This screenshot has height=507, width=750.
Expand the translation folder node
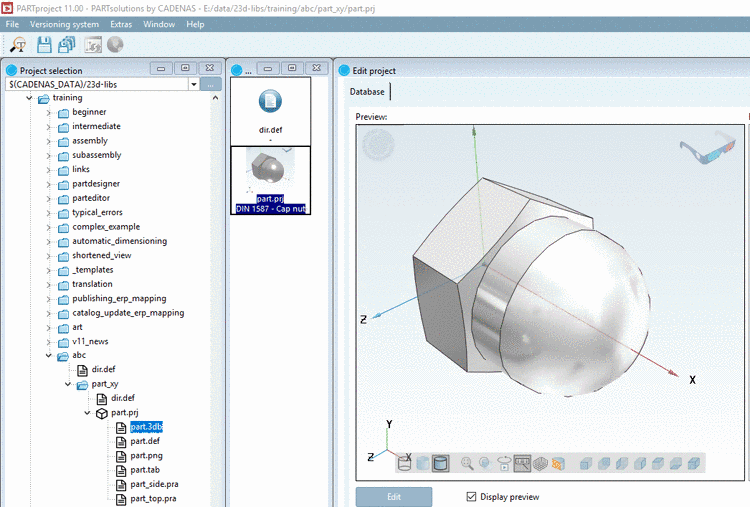48,285
